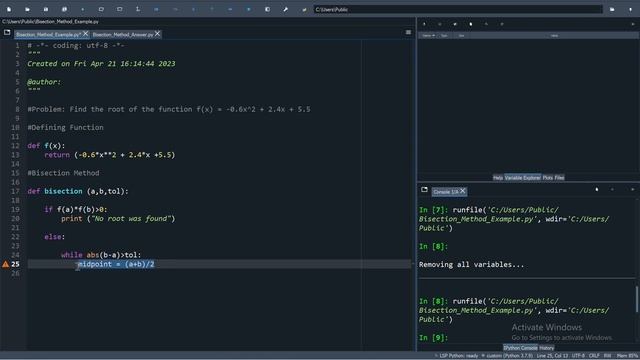Screen dimensions: 640x360
Task: Open the console pane options menu
Action: (x=633, y=190)
